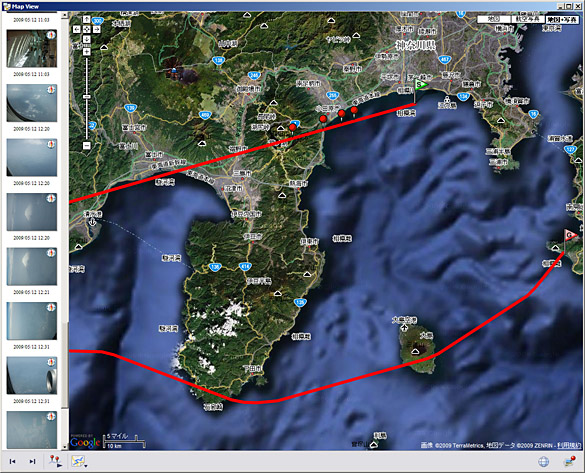
Task: Pan the map right with the arrow button
Action: pyautogui.click(x=96, y=29)
